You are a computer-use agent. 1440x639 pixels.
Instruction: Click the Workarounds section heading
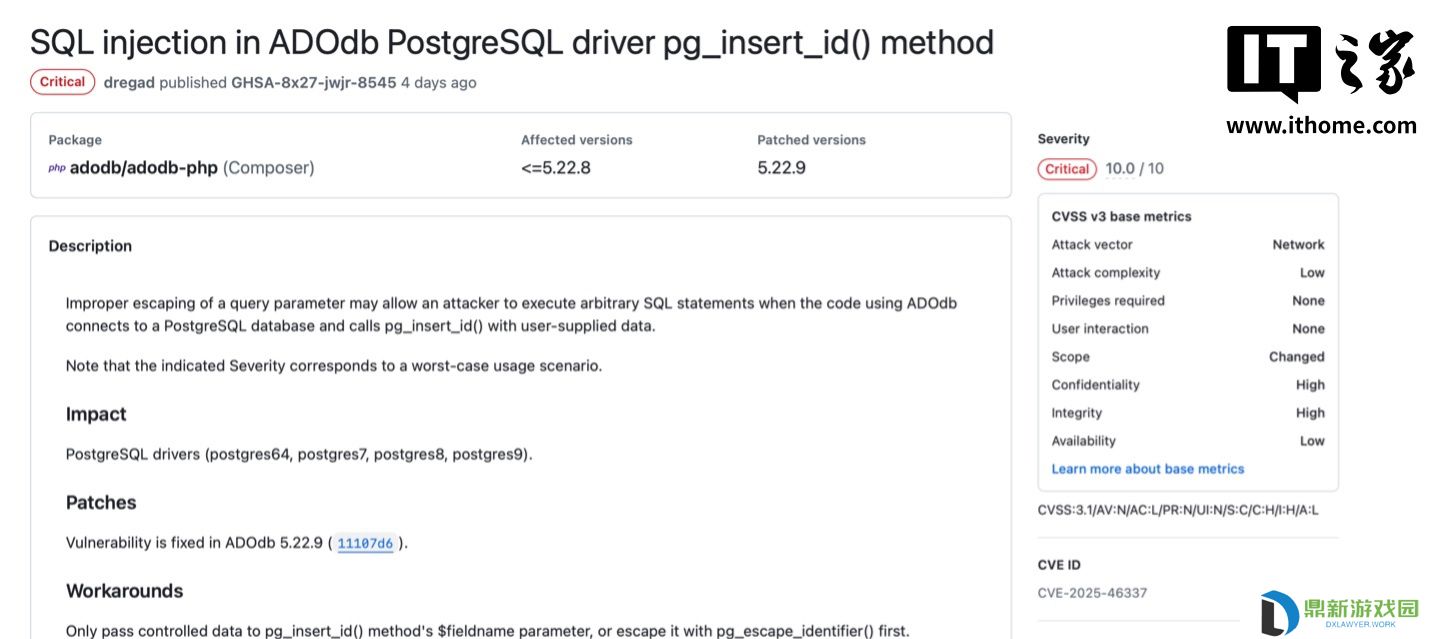(125, 591)
